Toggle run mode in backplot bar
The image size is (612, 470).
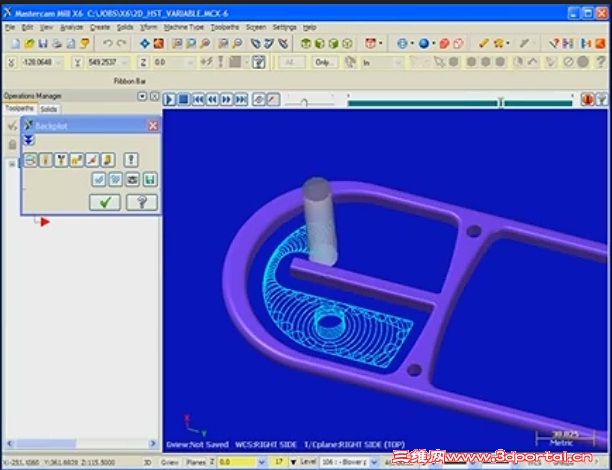273,100
